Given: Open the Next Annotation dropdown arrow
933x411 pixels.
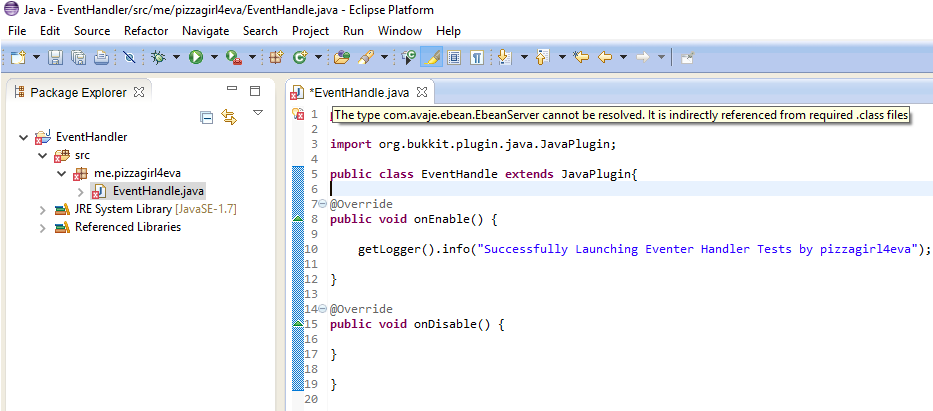Looking at the screenshot, I should (x=524, y=58).
